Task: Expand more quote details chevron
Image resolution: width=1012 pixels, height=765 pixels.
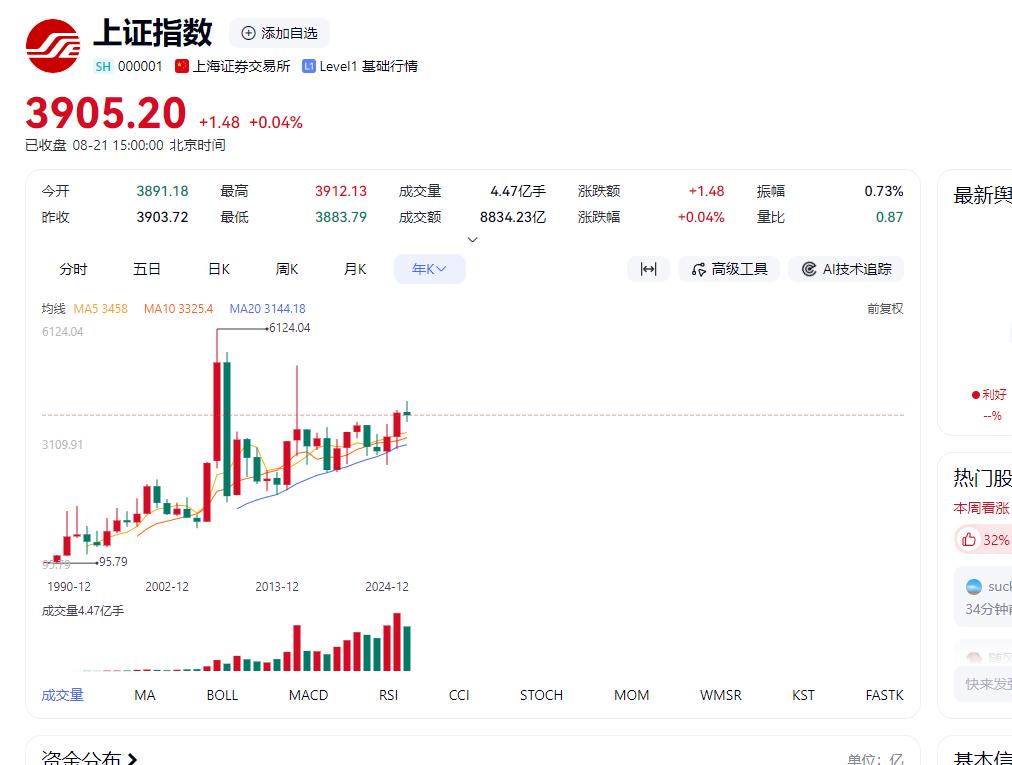Action: point(472,240)
